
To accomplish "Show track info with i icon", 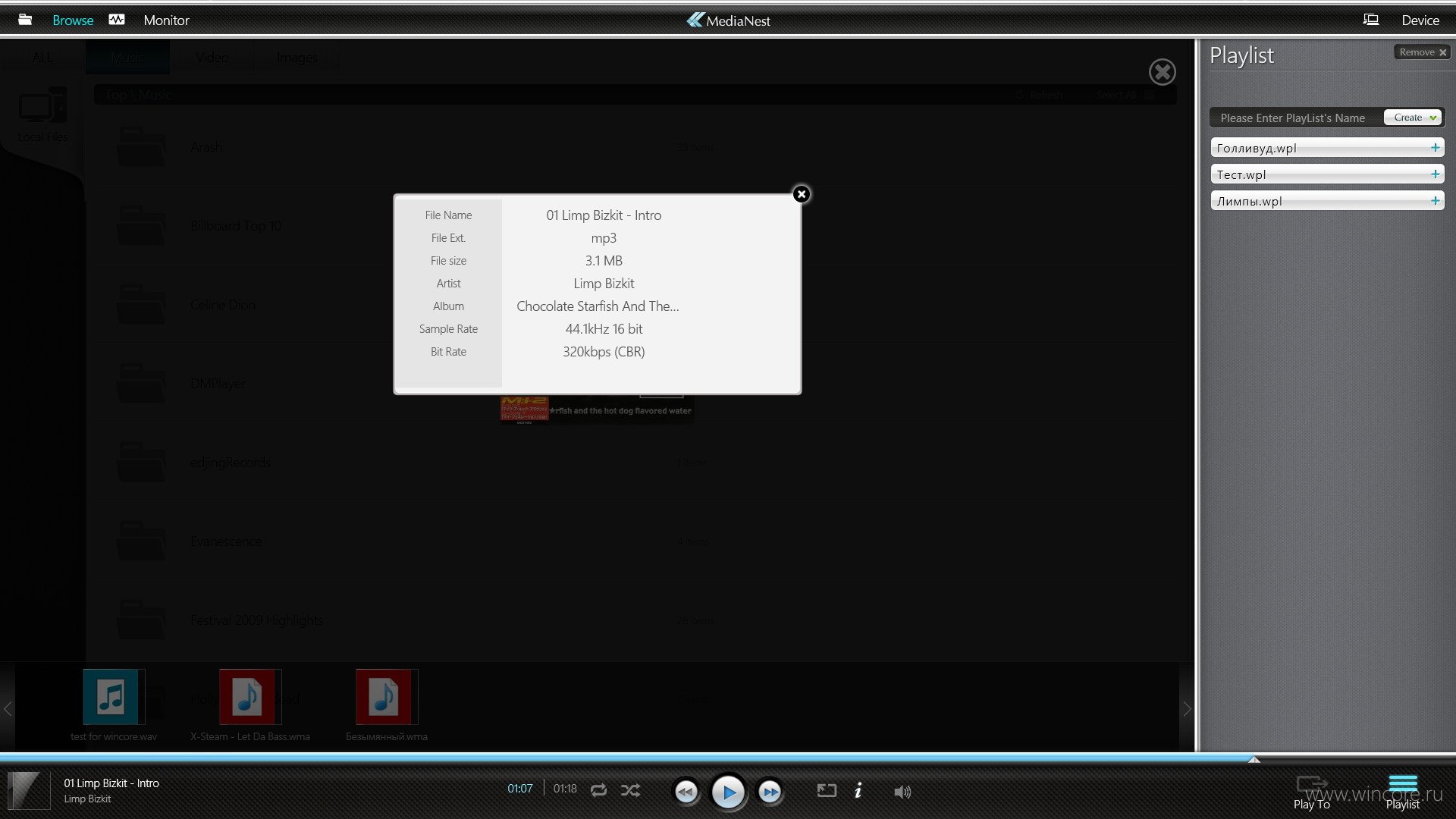I will pos(858,791).
